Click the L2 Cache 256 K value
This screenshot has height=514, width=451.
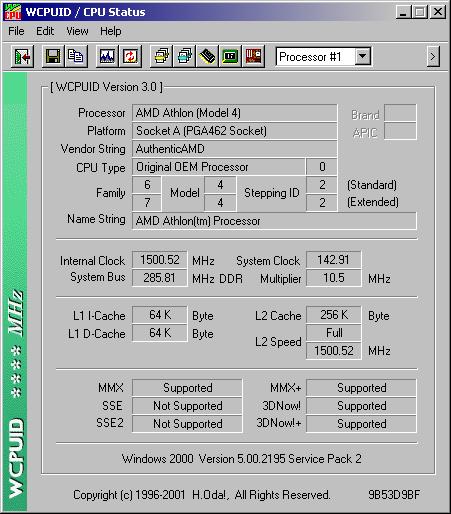pos(334,315)
